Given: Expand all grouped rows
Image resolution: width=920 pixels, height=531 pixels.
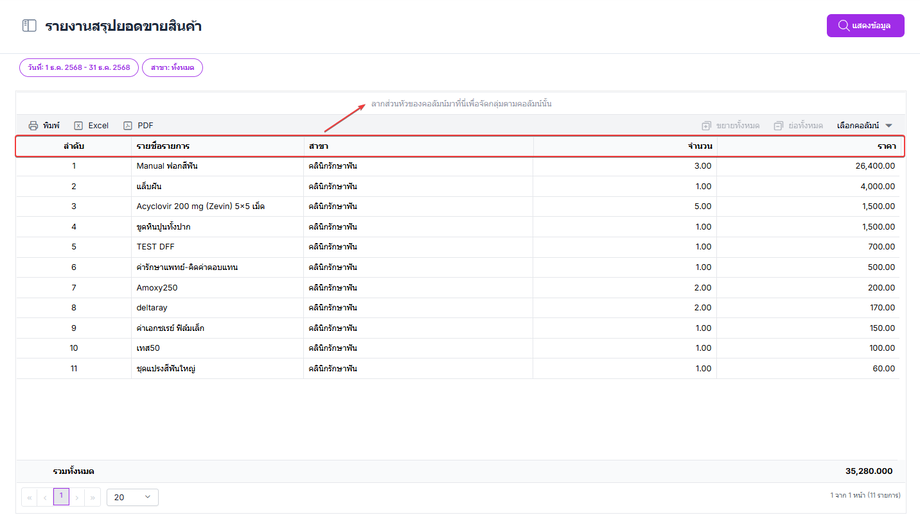Looking at the screenshot, I should coord(730,126).
